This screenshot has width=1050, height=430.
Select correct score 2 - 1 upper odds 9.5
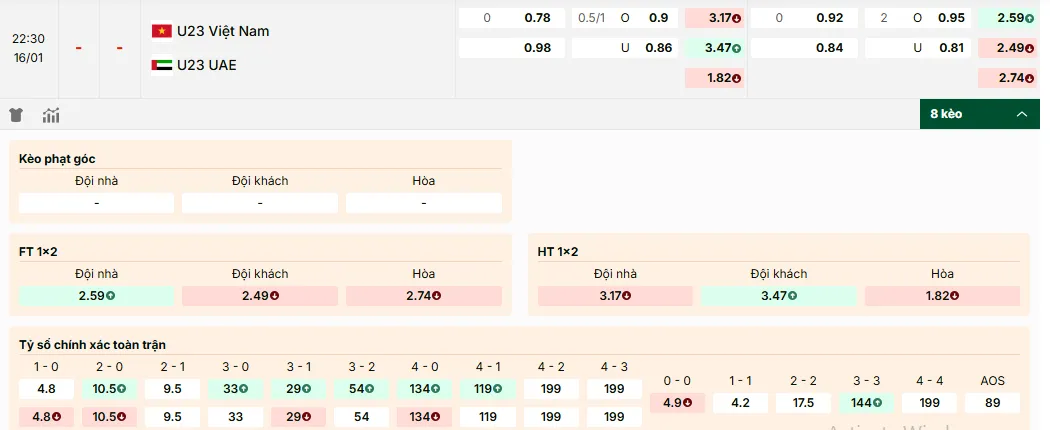tap(172, 389)
